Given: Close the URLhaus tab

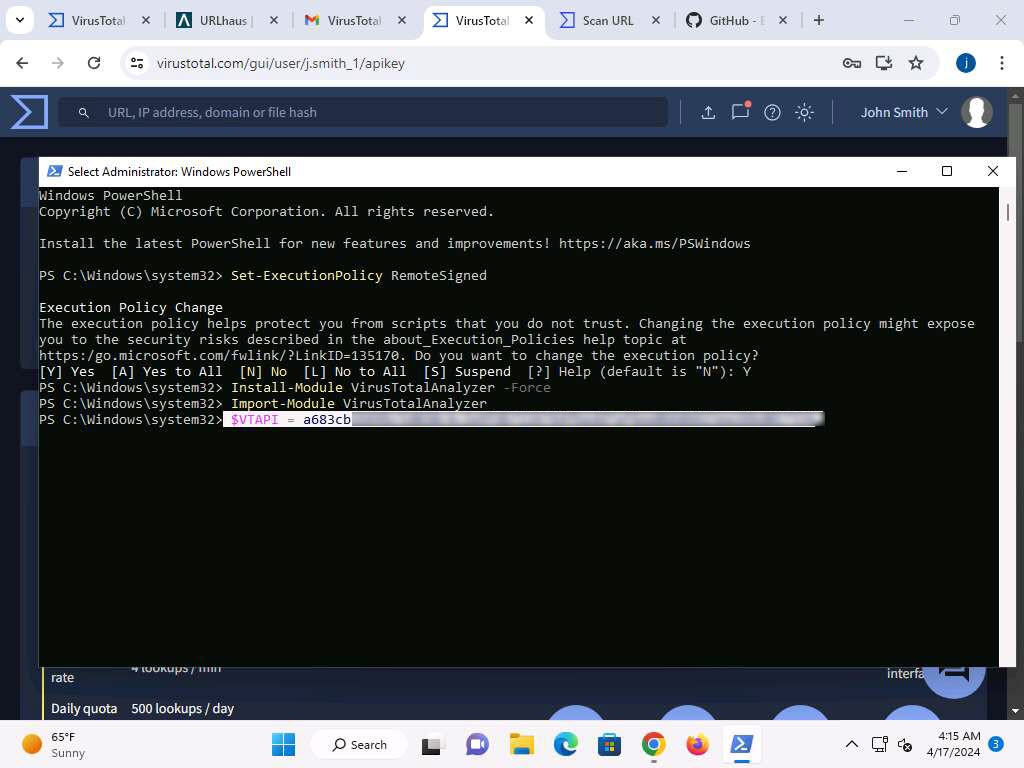Looking at the screenshot, I should coord(274,20).
